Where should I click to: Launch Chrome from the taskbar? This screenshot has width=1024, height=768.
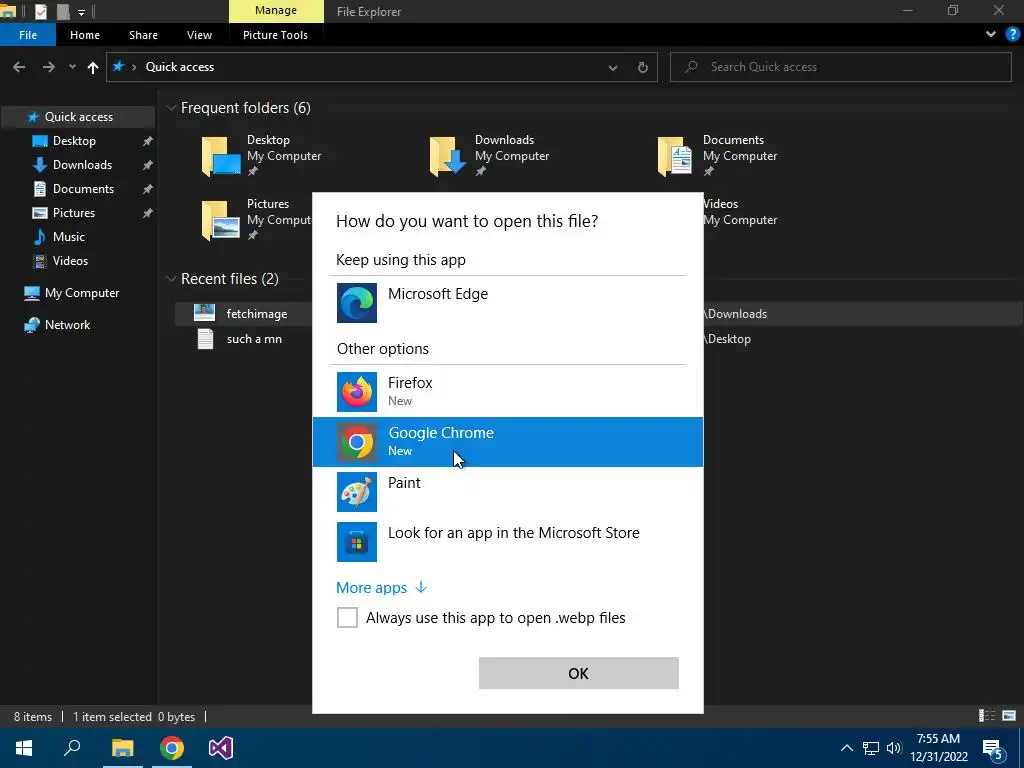tap(172, 748)
